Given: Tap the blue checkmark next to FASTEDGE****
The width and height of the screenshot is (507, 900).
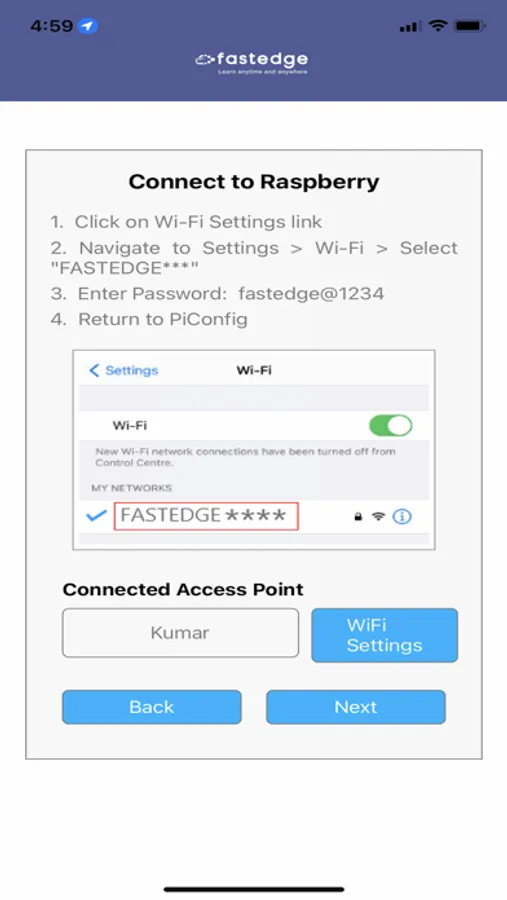Looking at the screenshot, I should (96, 516).
